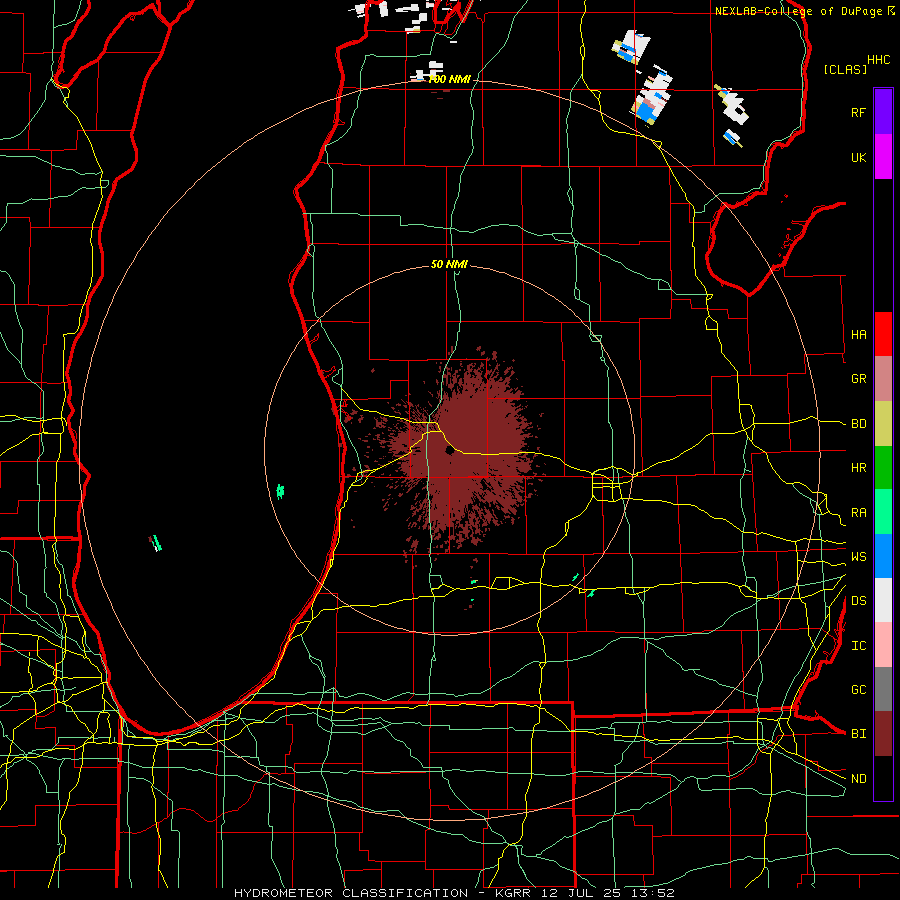
Task: Click the HR legend label
Action: pyautogui.click(x=858, y=467)
